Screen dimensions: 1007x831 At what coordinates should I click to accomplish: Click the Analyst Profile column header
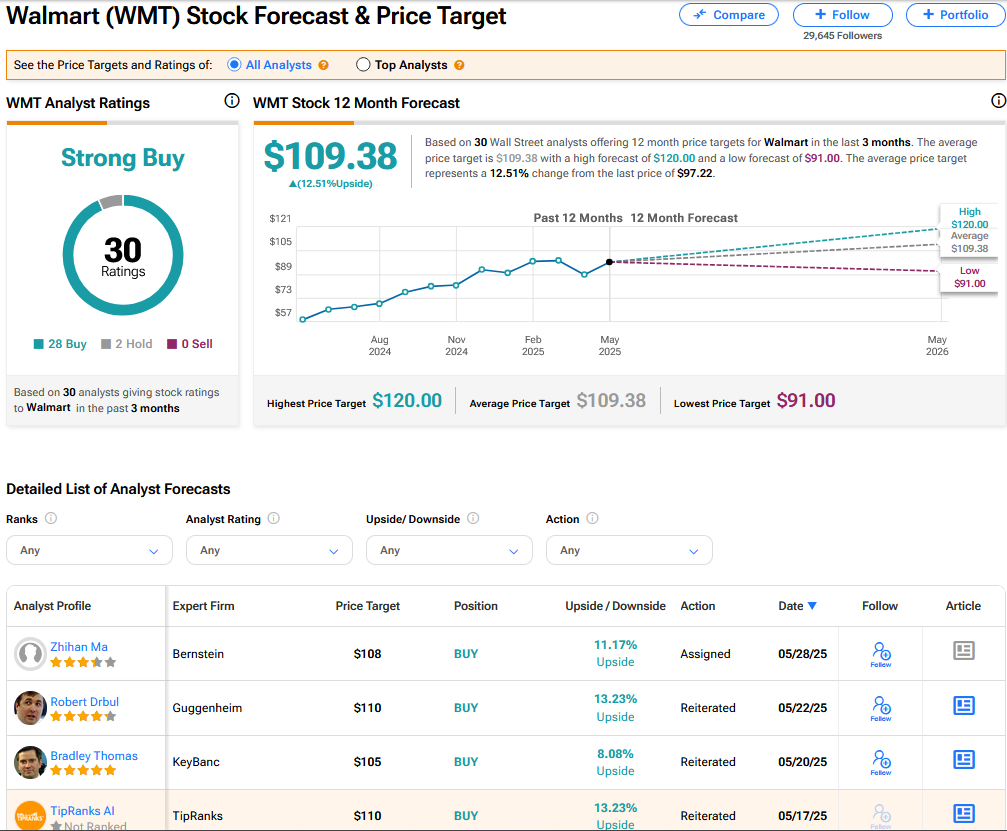pos(52,606)
